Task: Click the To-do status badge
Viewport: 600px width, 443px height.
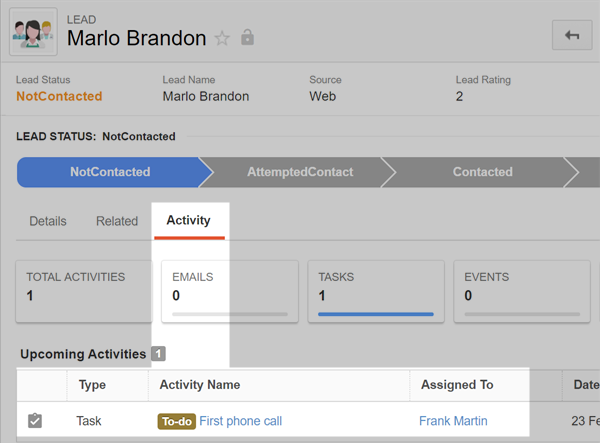Action: (176, 421)
